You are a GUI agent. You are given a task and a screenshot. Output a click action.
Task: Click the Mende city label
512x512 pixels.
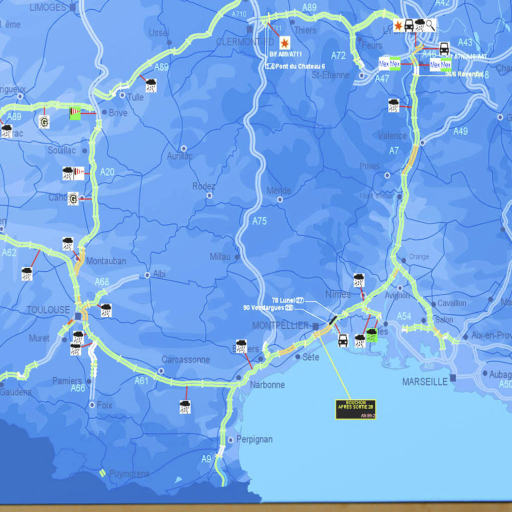279,191
